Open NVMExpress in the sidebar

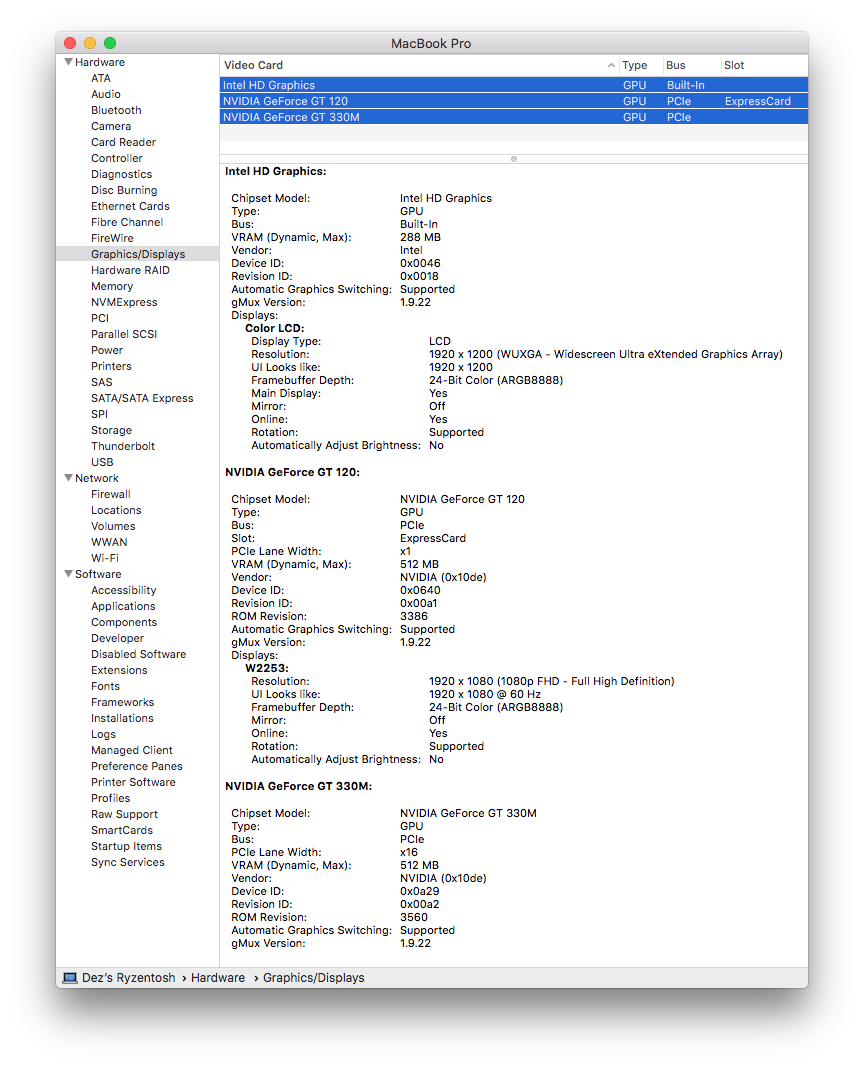124,302
